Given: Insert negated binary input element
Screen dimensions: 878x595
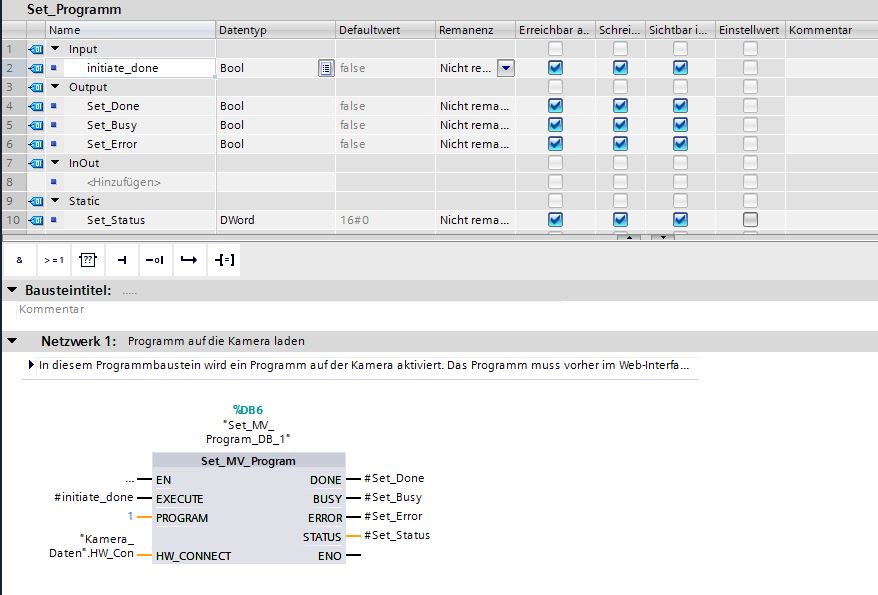Looking at the screenshot, I should pos(154,260).
